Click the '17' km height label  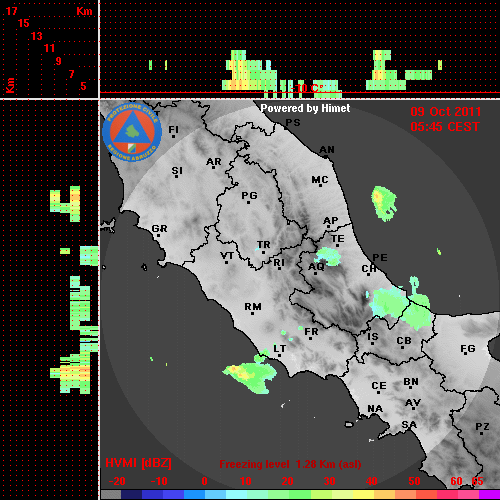tap(11, 11)
